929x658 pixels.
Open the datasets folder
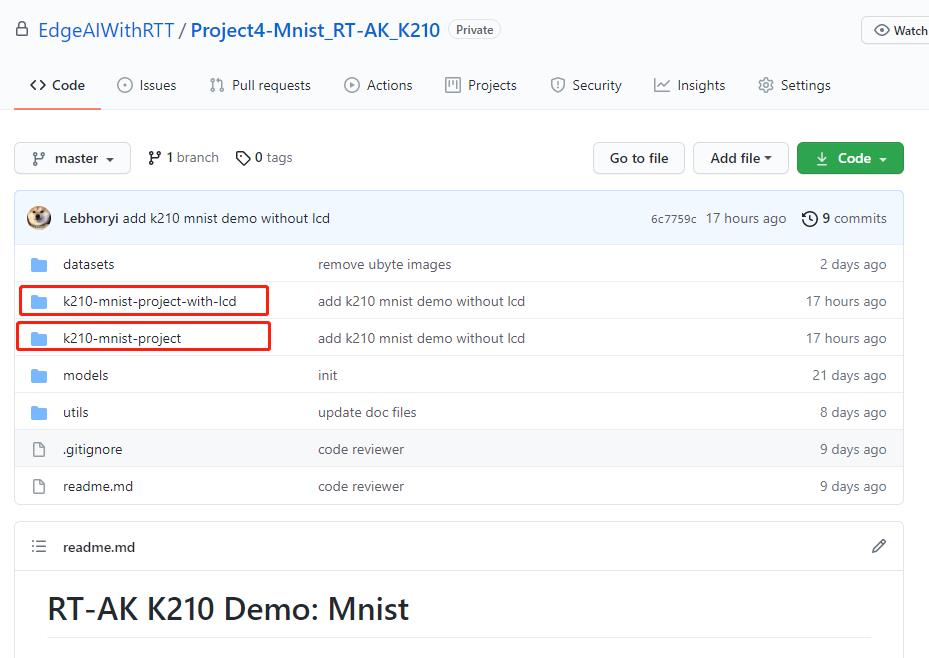88,264
